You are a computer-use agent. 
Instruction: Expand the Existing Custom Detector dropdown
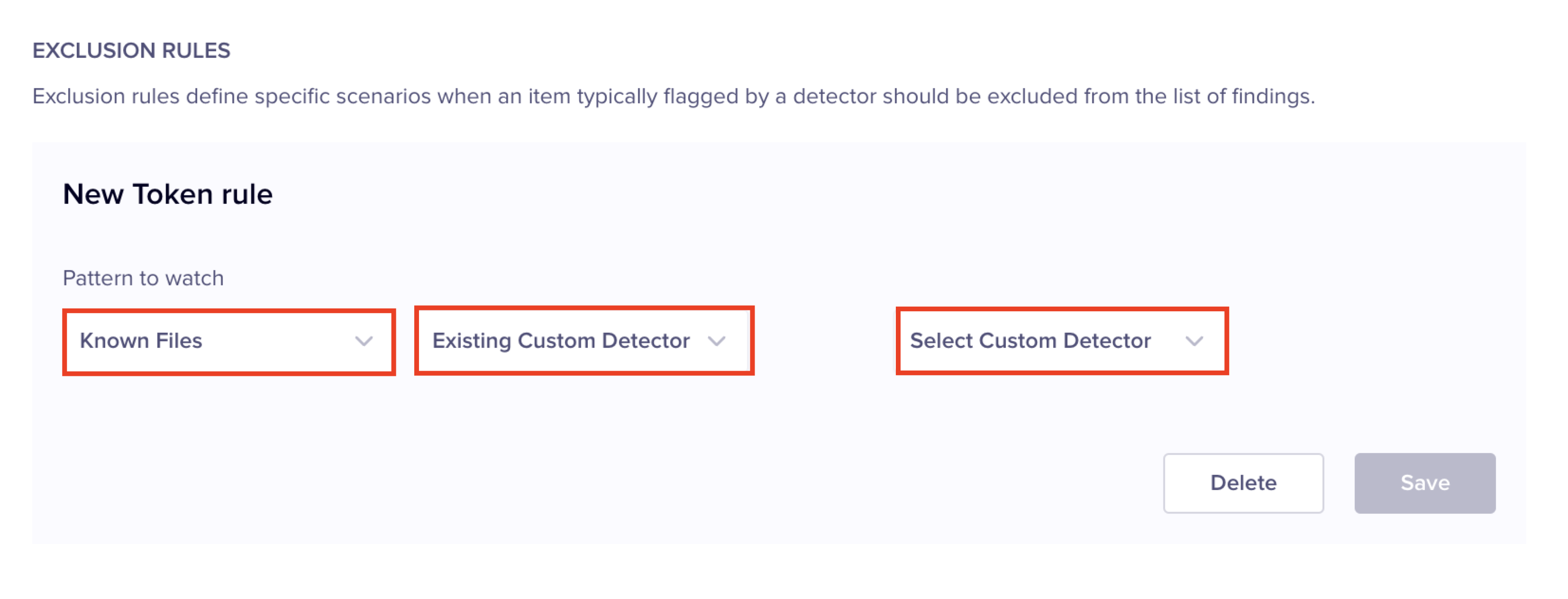point(583,342)
